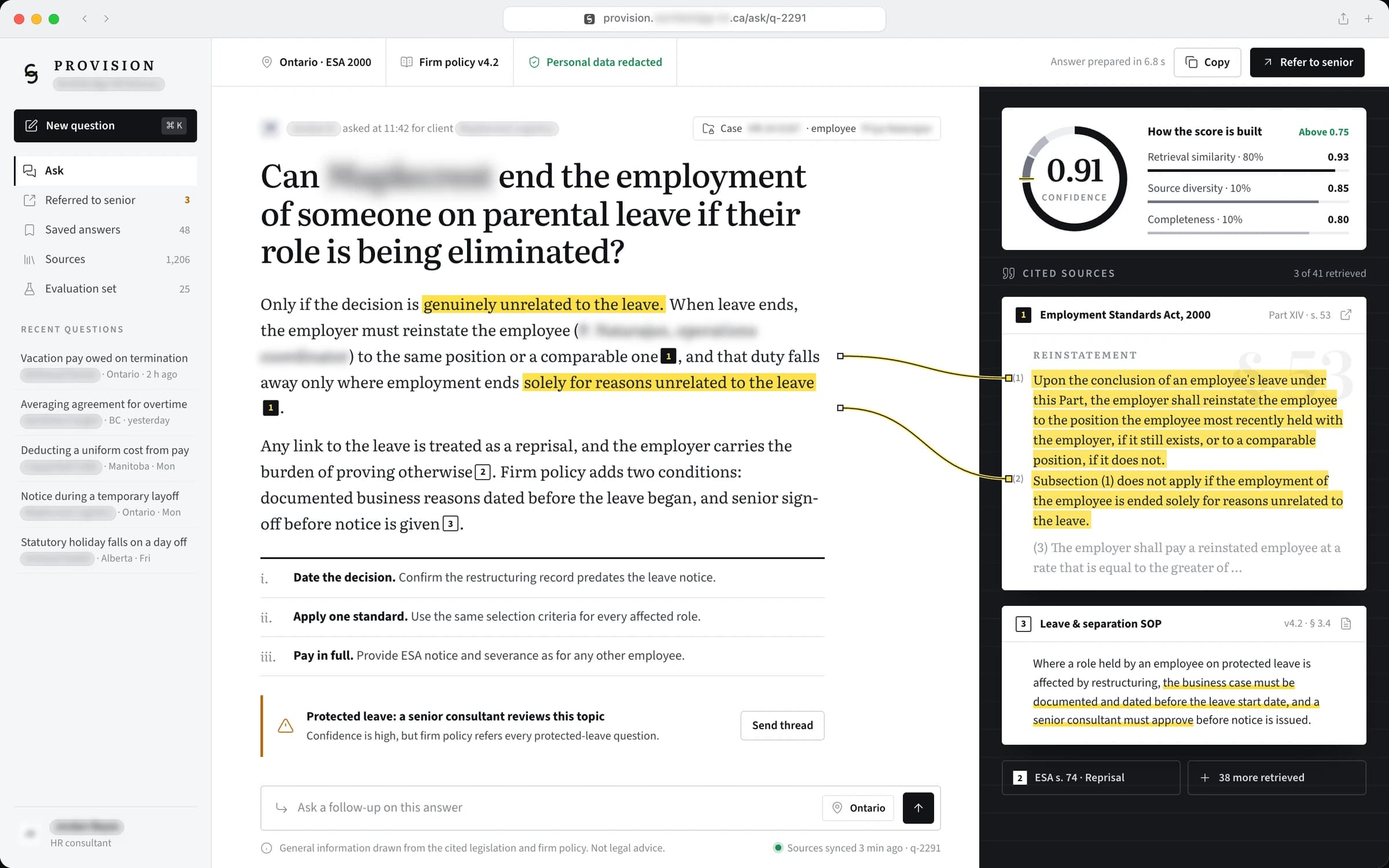Click inline citation marker 3 after 'notice is given'

coord(450,524)
